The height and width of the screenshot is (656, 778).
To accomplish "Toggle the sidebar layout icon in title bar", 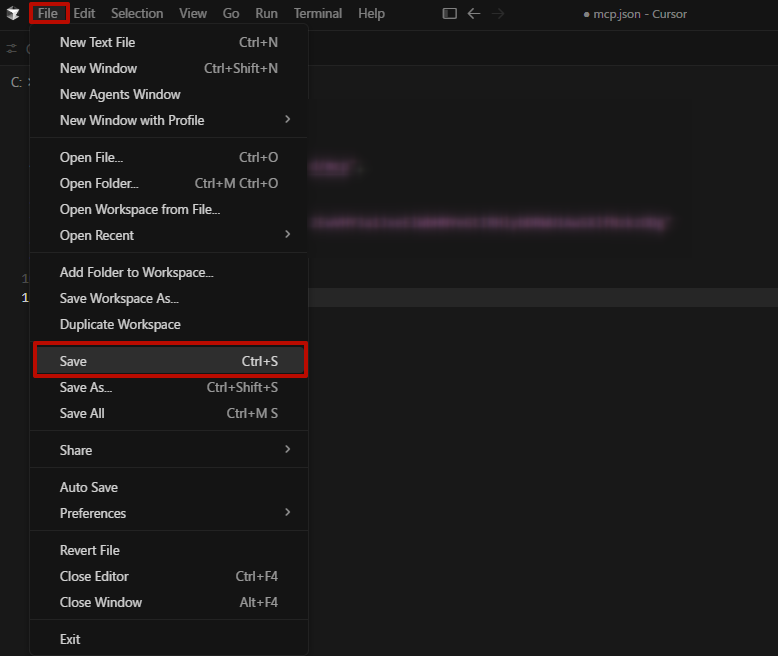I will [x=449, y=14].
